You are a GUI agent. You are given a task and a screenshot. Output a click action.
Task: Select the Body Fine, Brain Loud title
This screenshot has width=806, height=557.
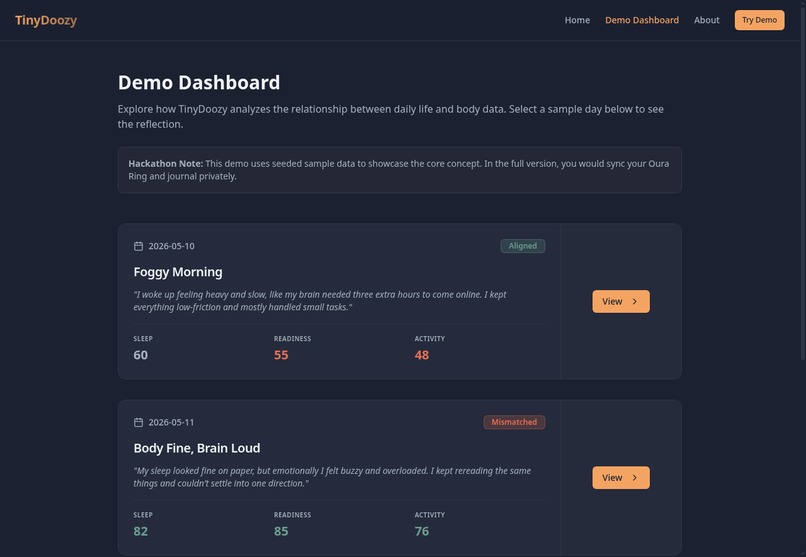[x=197, y=448]
